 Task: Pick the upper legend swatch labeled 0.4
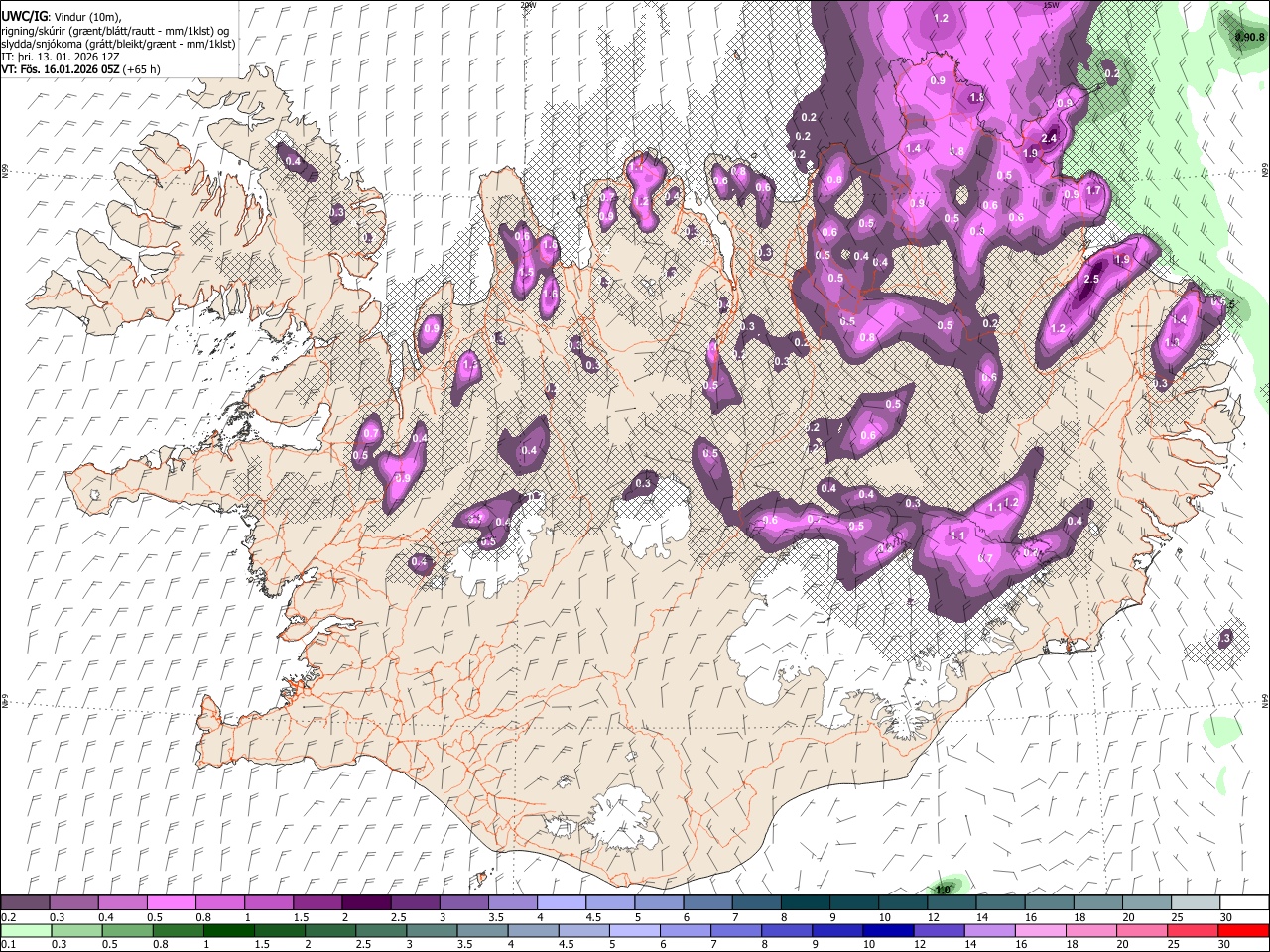coord(122,903)
